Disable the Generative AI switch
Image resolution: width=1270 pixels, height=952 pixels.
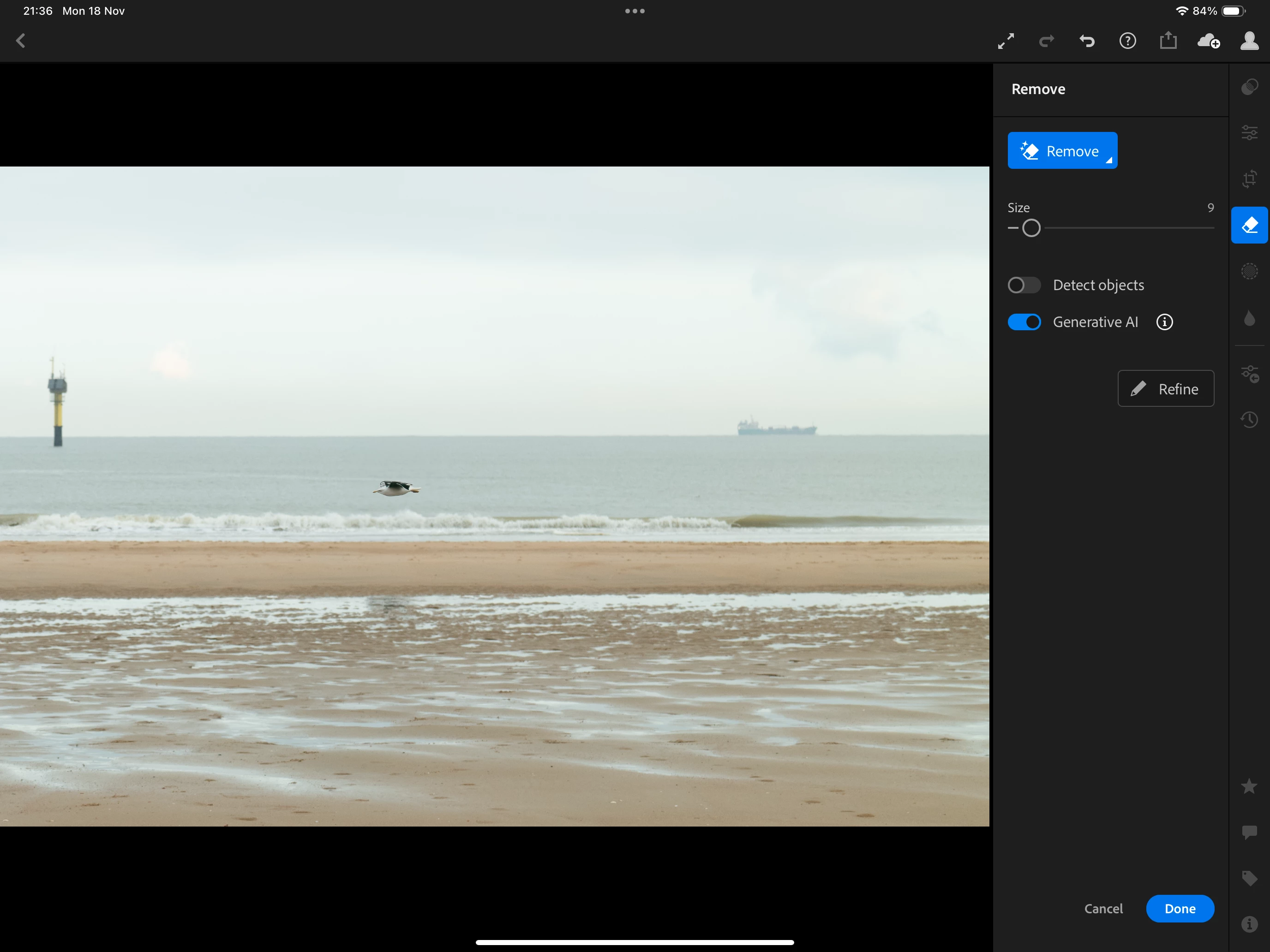[x=1024, y=322]
